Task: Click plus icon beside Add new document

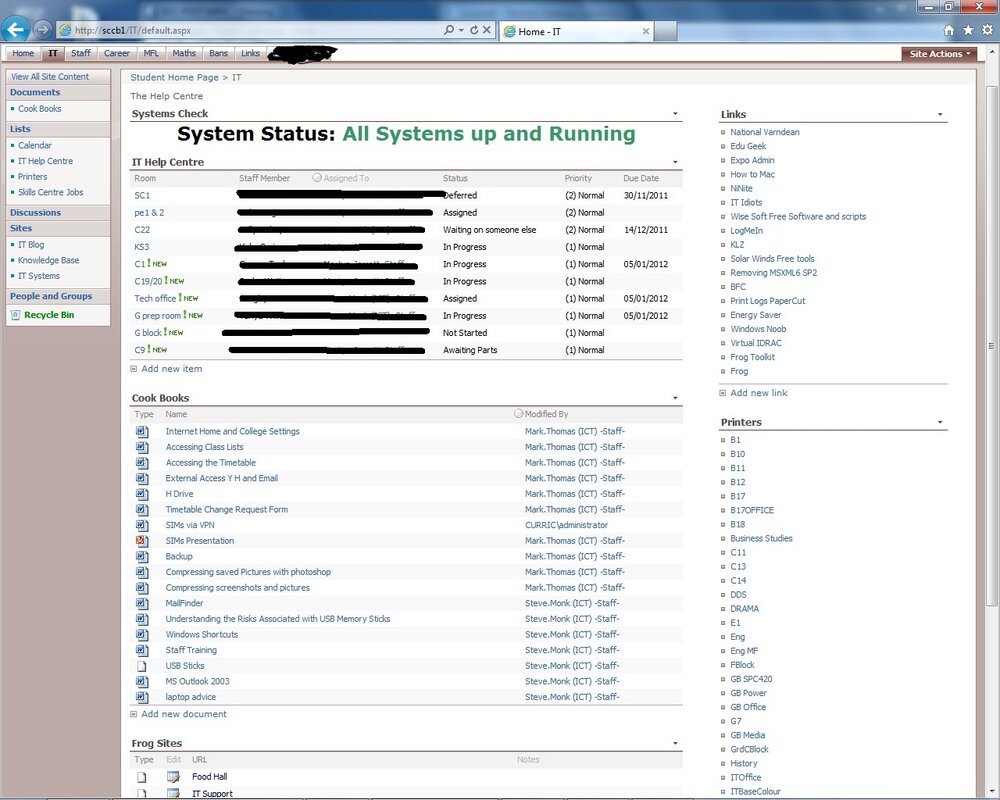Action: 133,714
